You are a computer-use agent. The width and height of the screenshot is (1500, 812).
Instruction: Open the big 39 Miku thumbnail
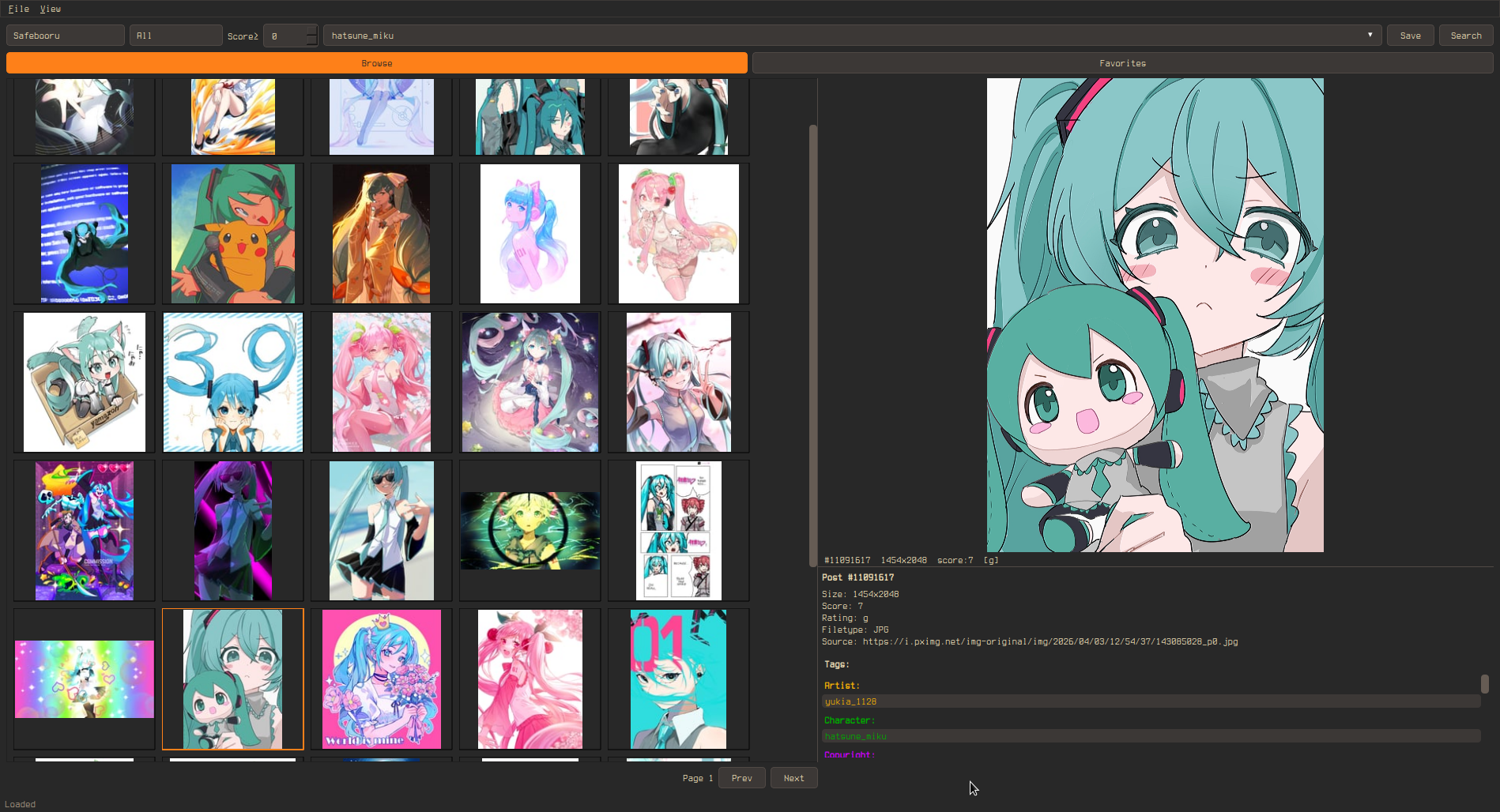coord(233,382)
